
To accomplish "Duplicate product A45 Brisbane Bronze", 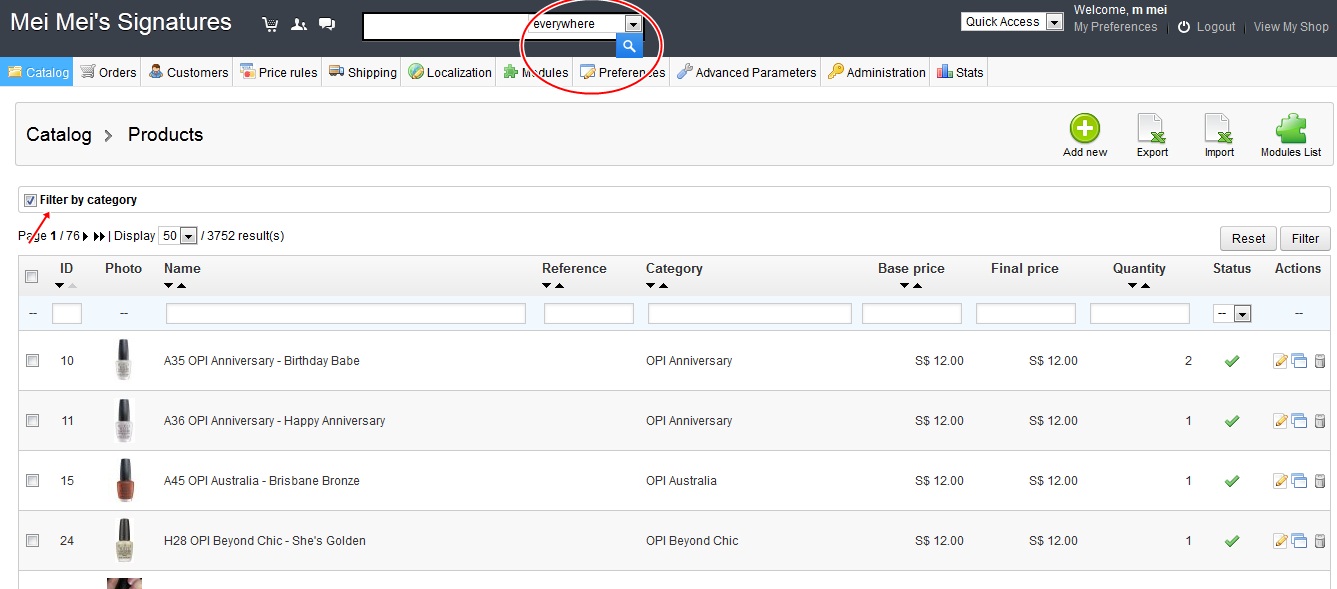I will point(1299,481).
